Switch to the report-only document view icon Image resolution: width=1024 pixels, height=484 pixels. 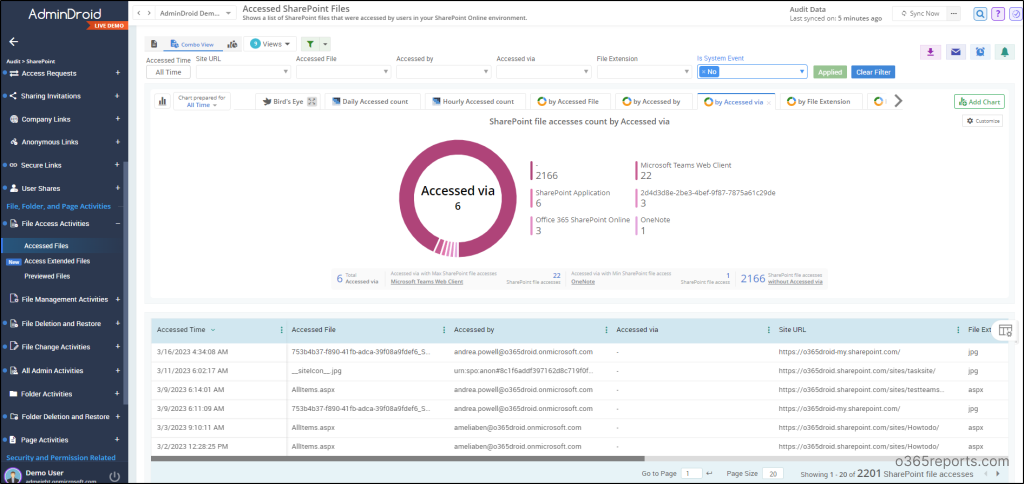pos(154,44)
